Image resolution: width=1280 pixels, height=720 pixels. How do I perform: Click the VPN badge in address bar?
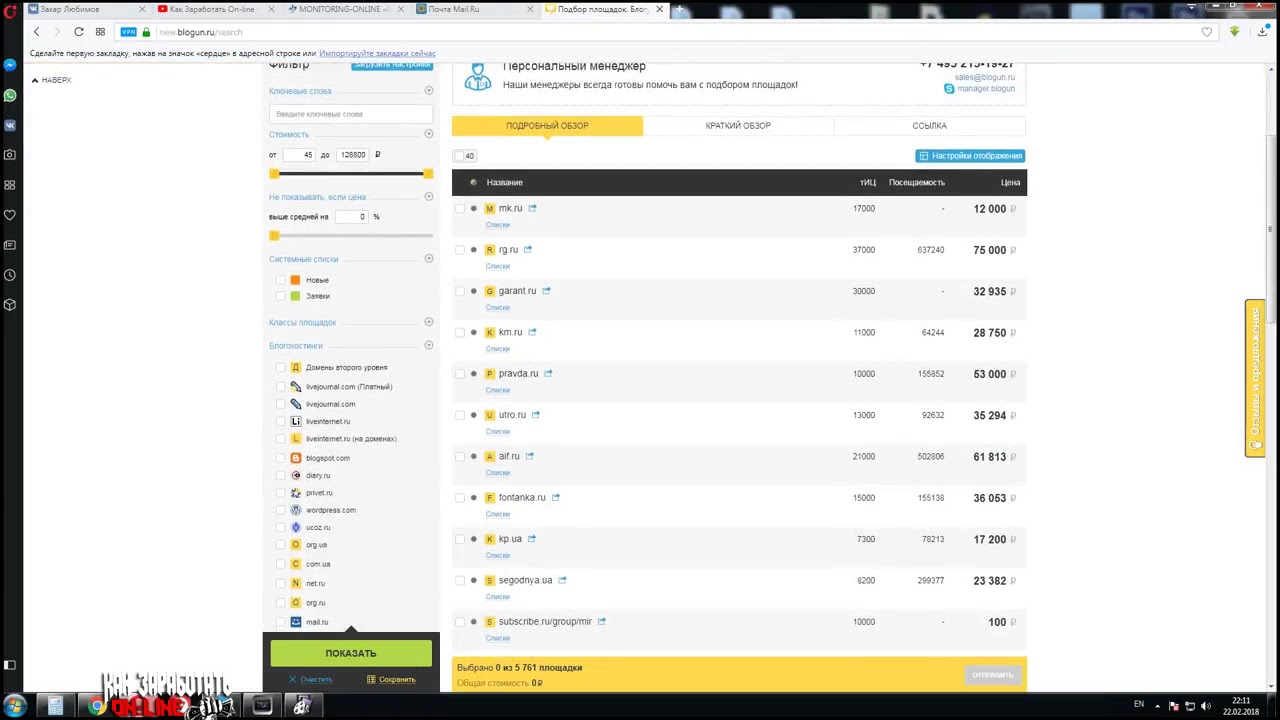[128, 32]
